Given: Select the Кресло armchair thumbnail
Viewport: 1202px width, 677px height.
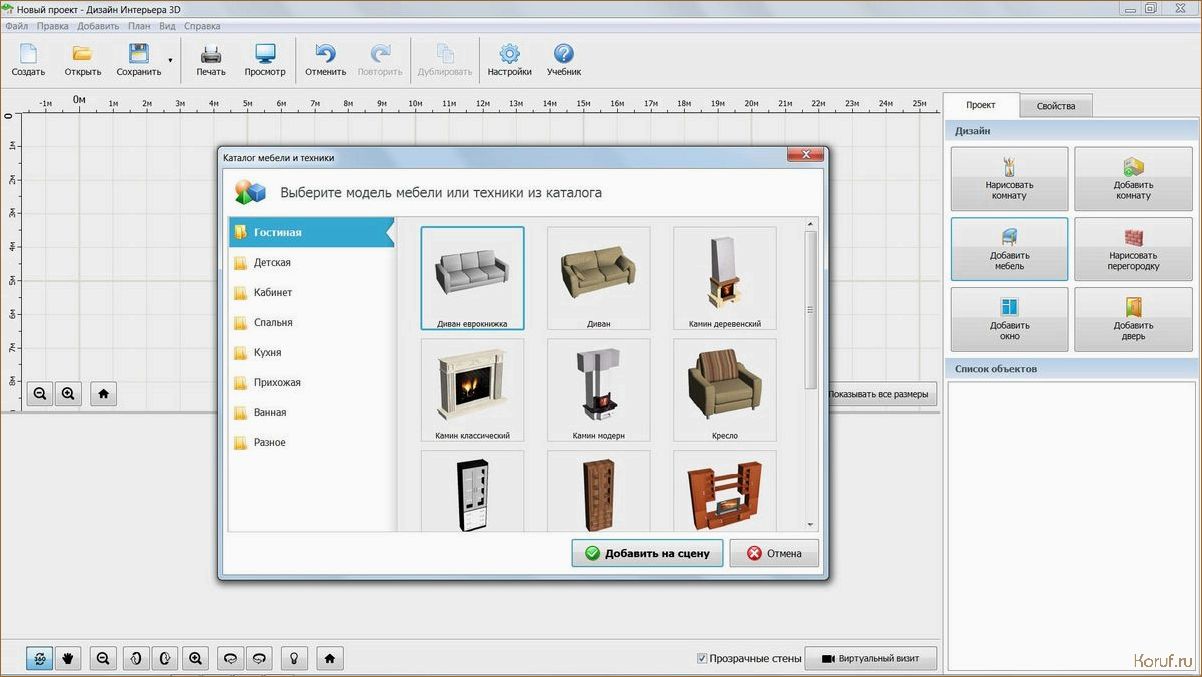Looking at the screenshot, I should pos(724,390).
